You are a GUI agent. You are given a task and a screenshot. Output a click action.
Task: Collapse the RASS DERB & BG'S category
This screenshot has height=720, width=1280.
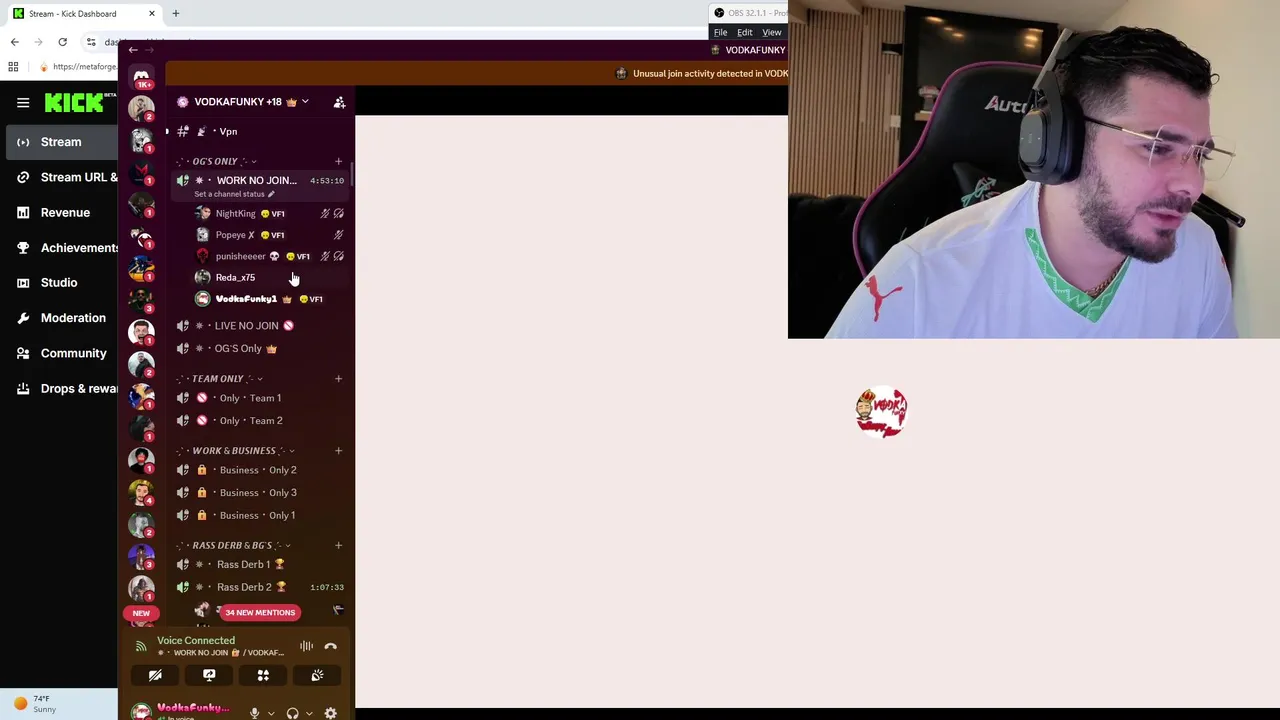(x=235, y=546)
